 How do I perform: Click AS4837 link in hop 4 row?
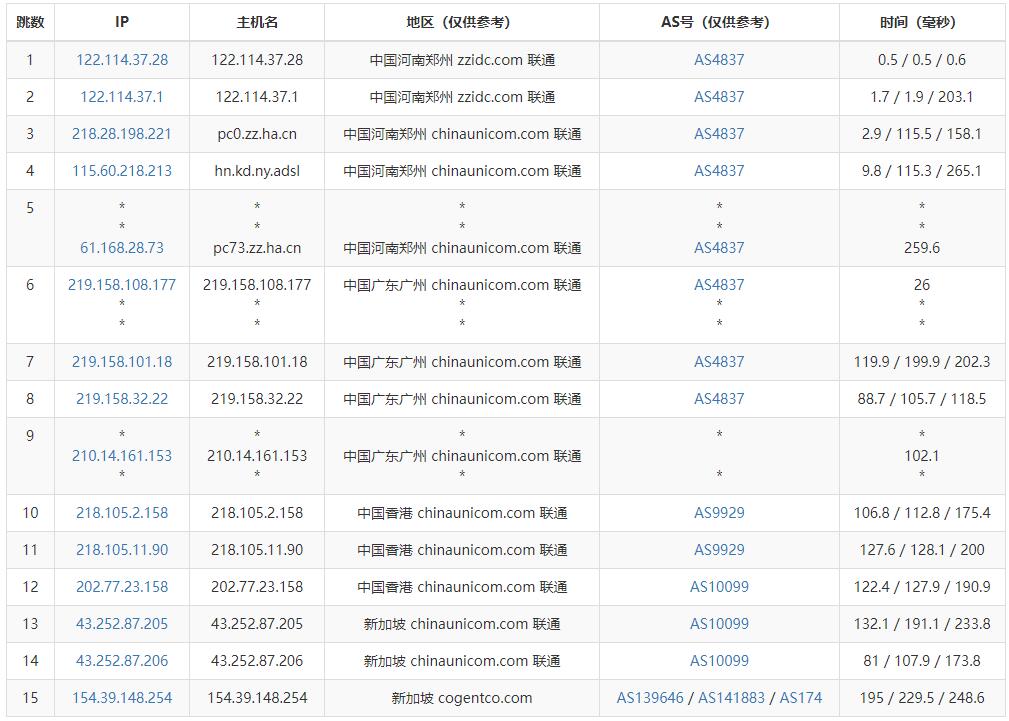[x=719, y=171]
